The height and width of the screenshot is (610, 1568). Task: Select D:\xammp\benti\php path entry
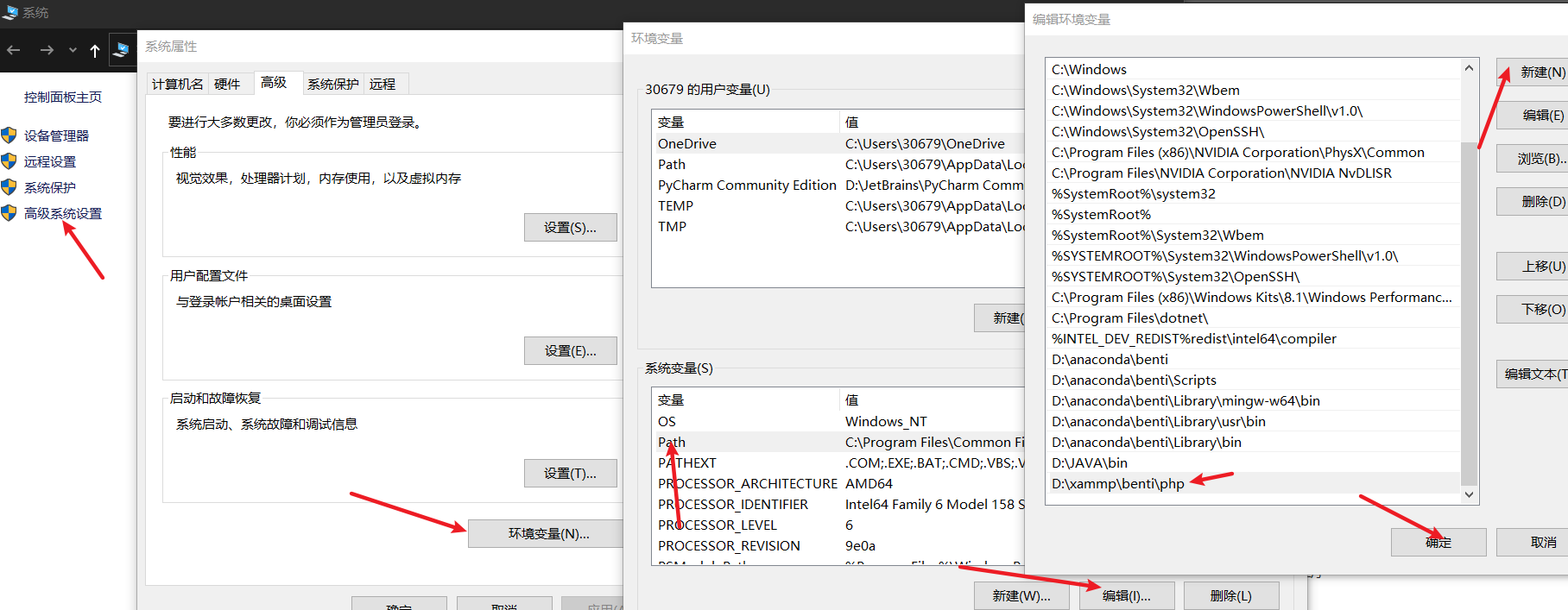(x=1253, y=484)
